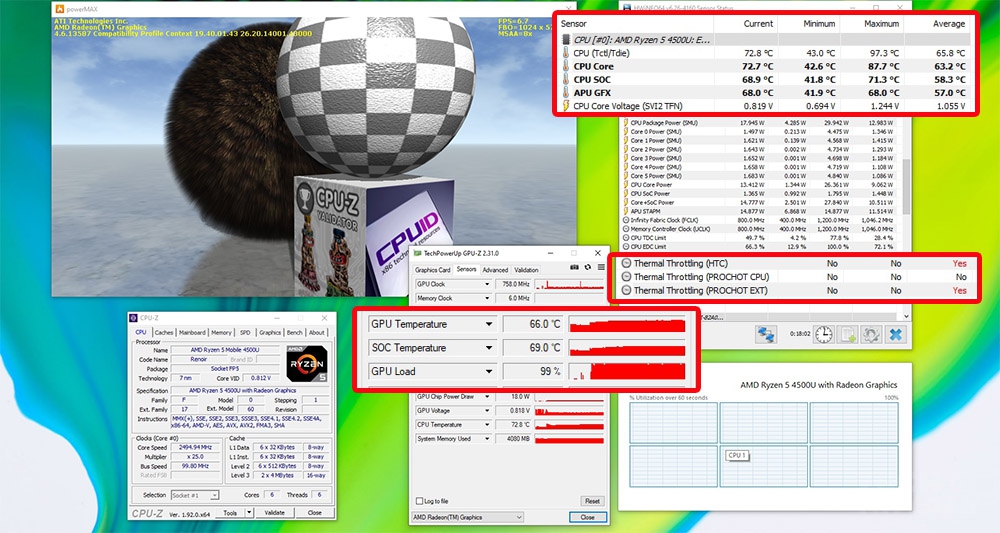
Task: Open the Caches tab in CPU-Z
Action: click(164, 333)
